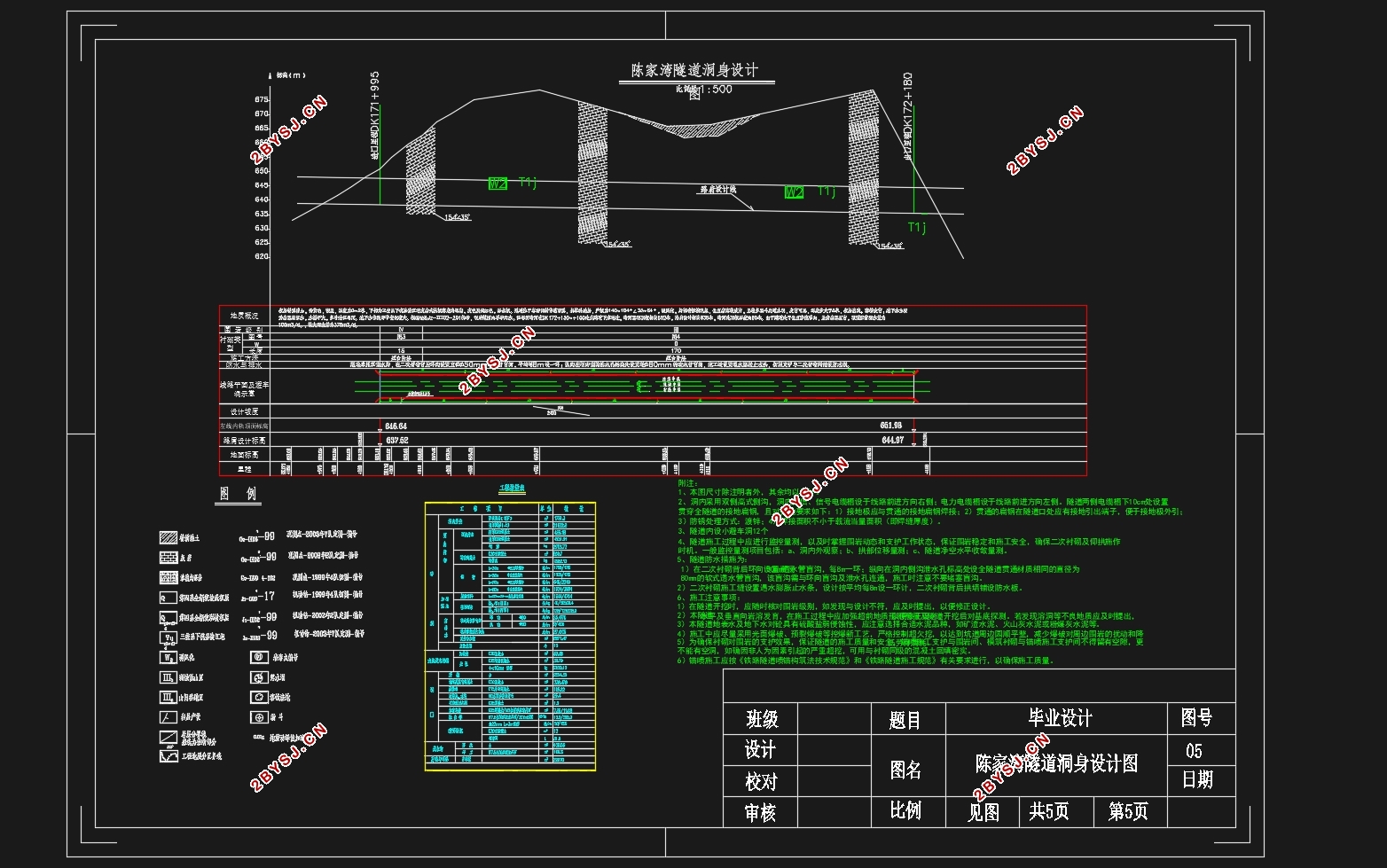This screenshot has width=1387, height=868.
Task: Click the 路肩设计线 annotation
Action: 718,190
